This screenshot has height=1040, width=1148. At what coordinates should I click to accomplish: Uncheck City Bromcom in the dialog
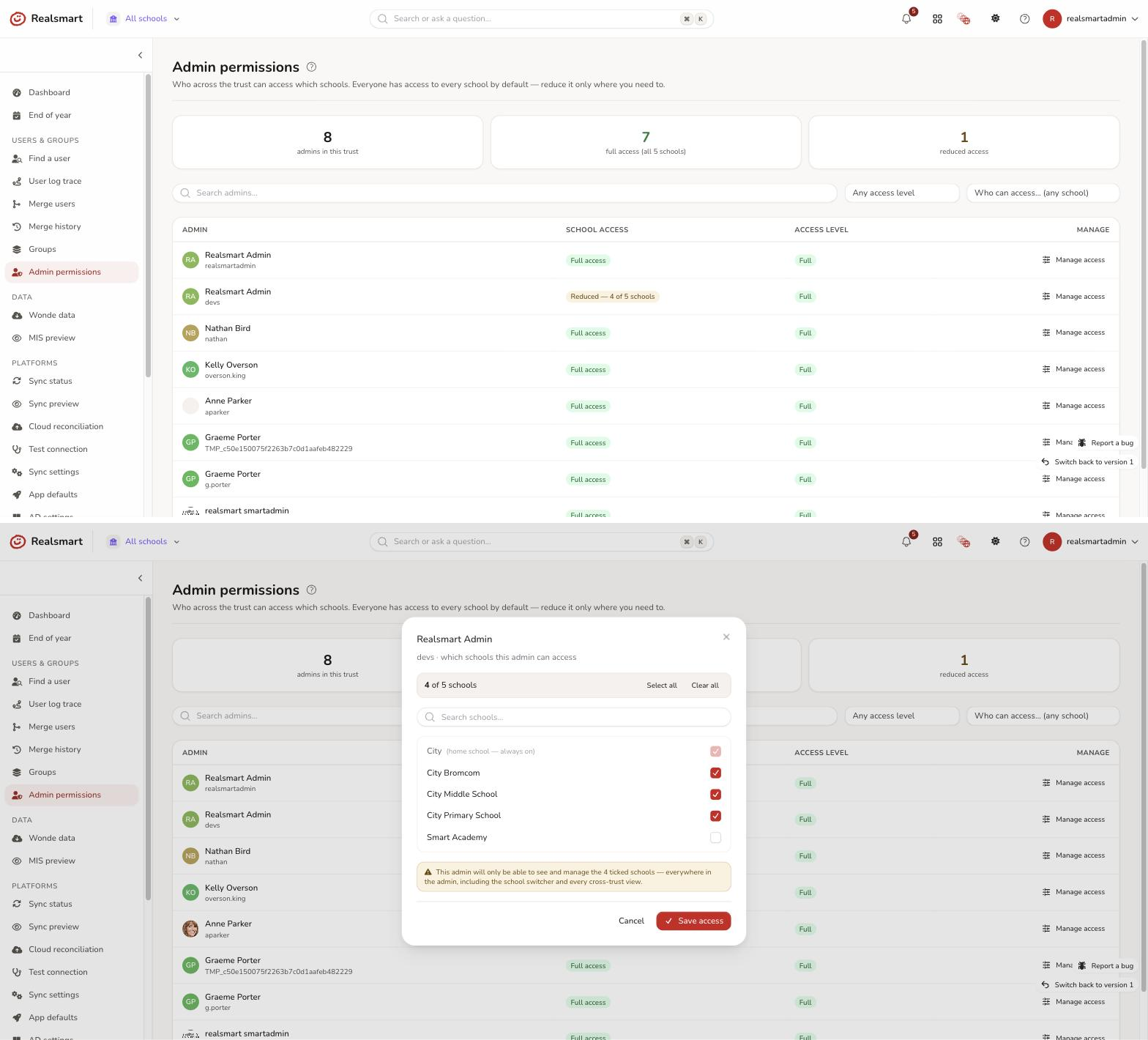tap(715, 773)
